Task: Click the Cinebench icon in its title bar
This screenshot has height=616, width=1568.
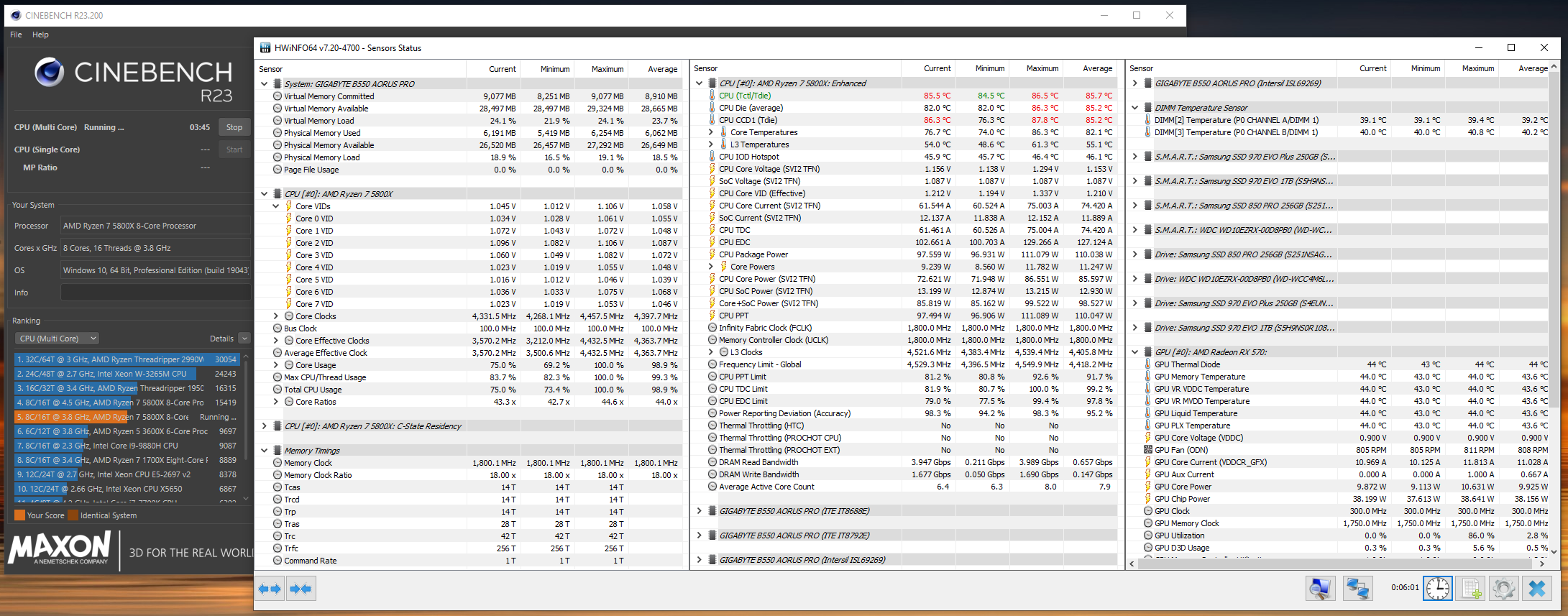Action: (x=14, y=15)
